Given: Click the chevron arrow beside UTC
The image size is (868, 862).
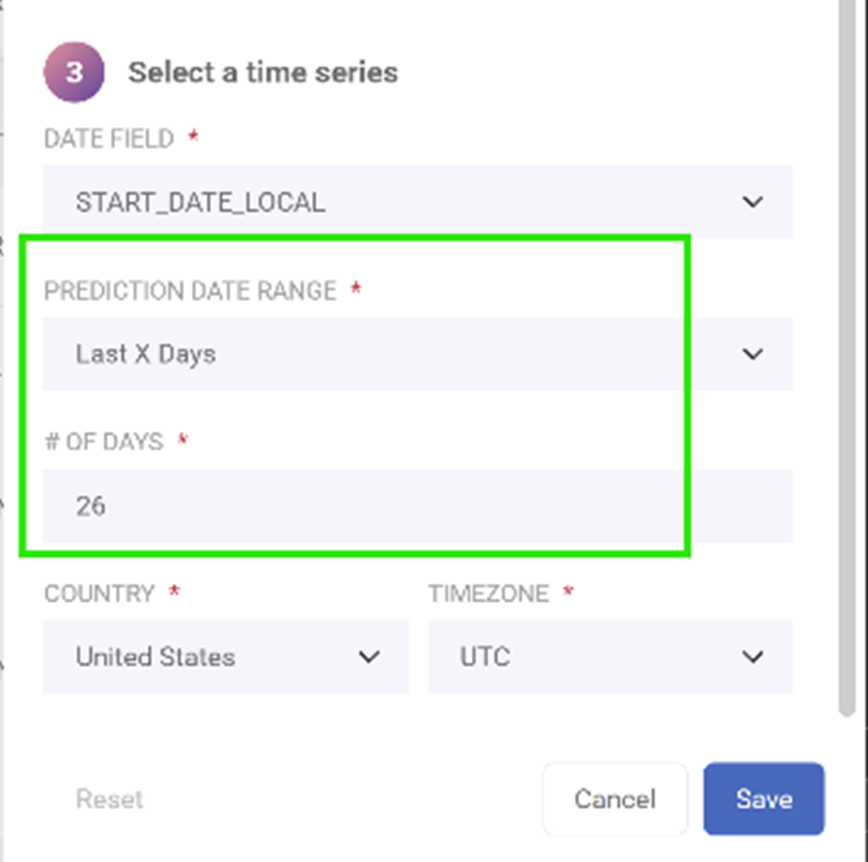Looking at the screenshot, I should pos(753,657).
